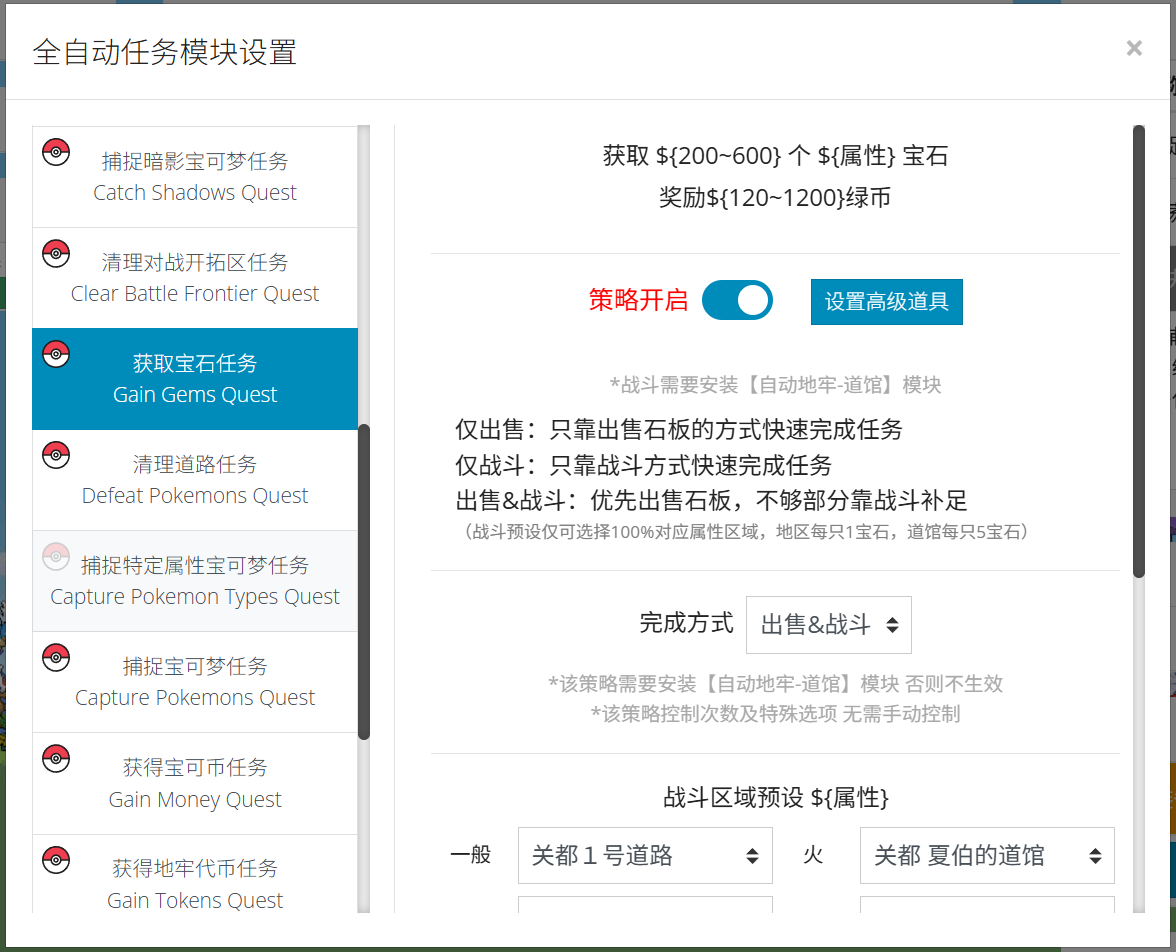Click the settings panel scrollbar thumb
The width and height of the screenshot is (1176, 952).
(x=1138, y=350)
